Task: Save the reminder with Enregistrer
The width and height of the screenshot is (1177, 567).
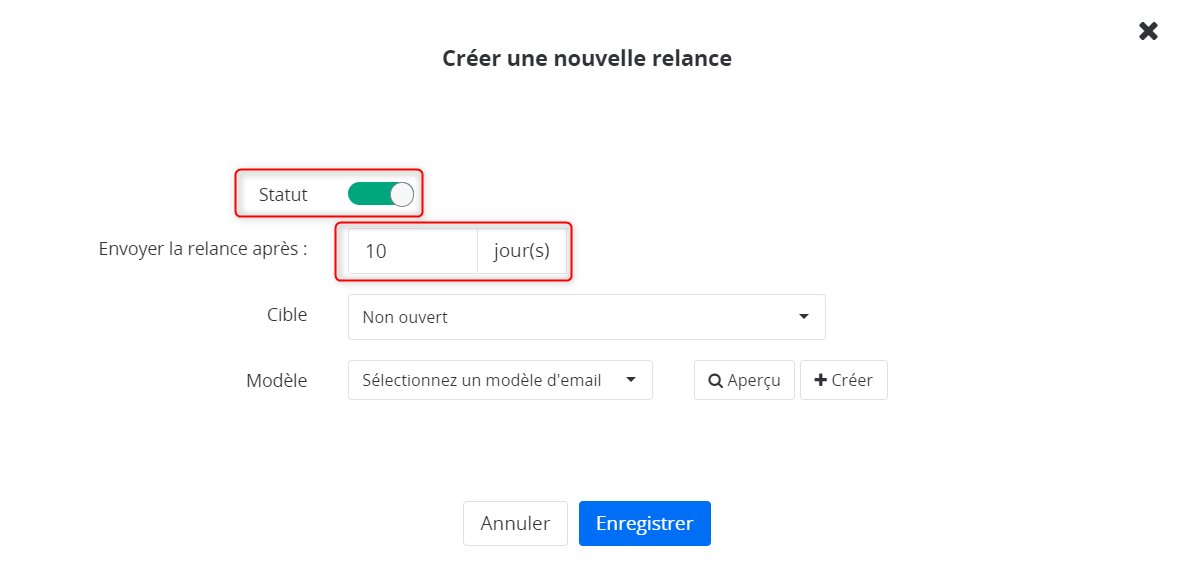Action: pyautogui.click(x=645, y=523)
